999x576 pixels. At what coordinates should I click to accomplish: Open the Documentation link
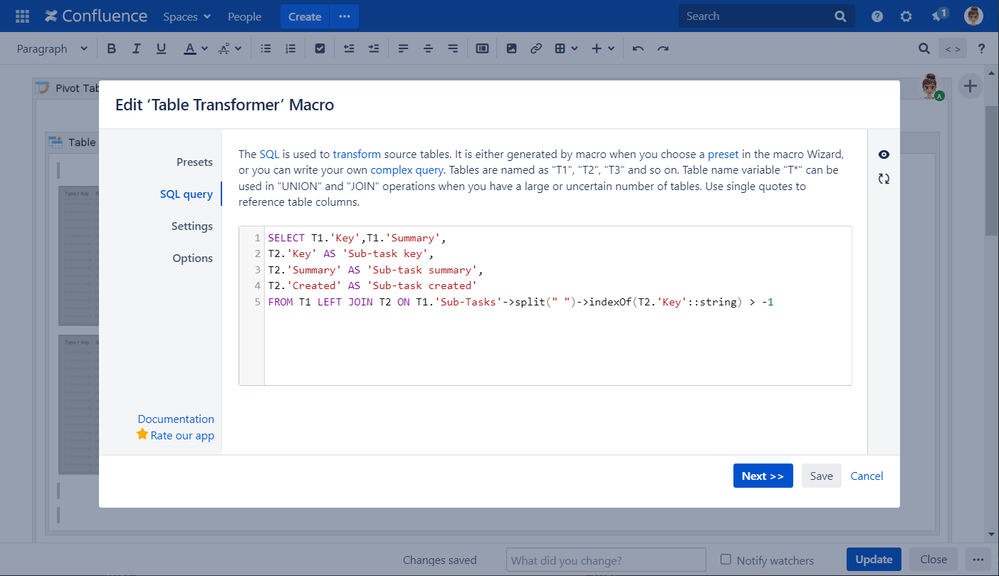point(176,419)
